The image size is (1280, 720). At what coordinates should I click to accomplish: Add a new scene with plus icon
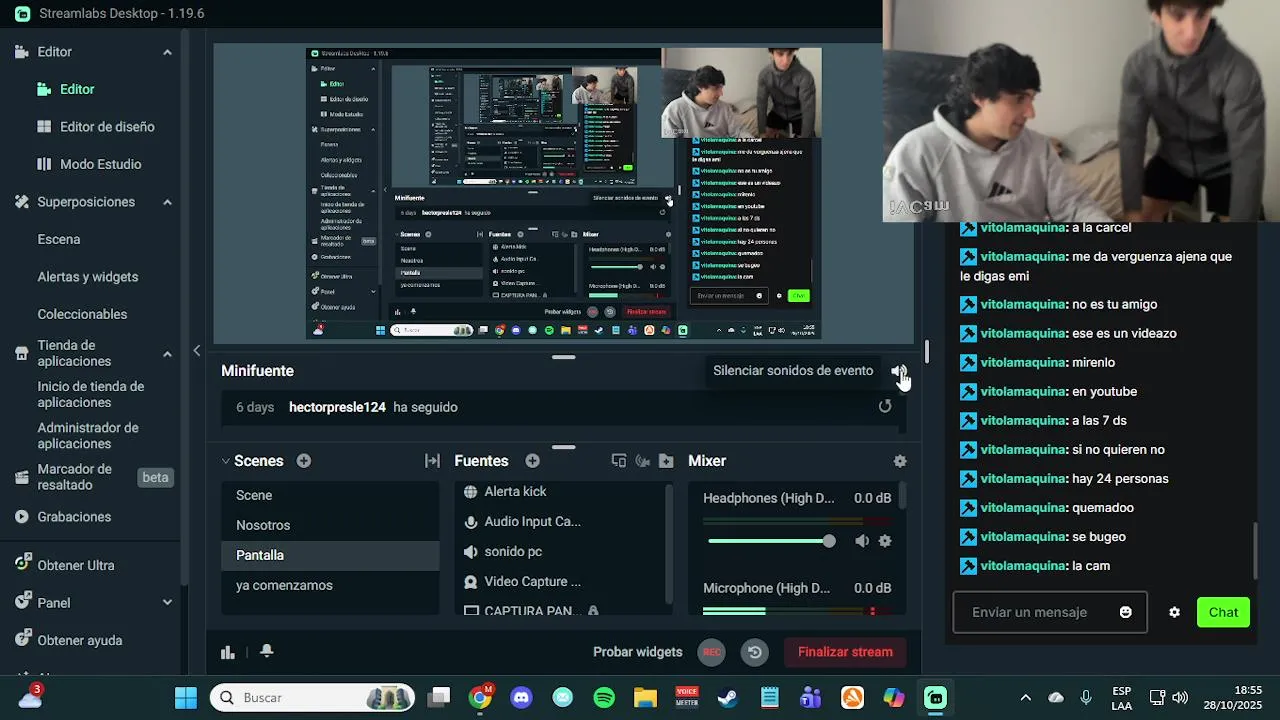(304, 461)
